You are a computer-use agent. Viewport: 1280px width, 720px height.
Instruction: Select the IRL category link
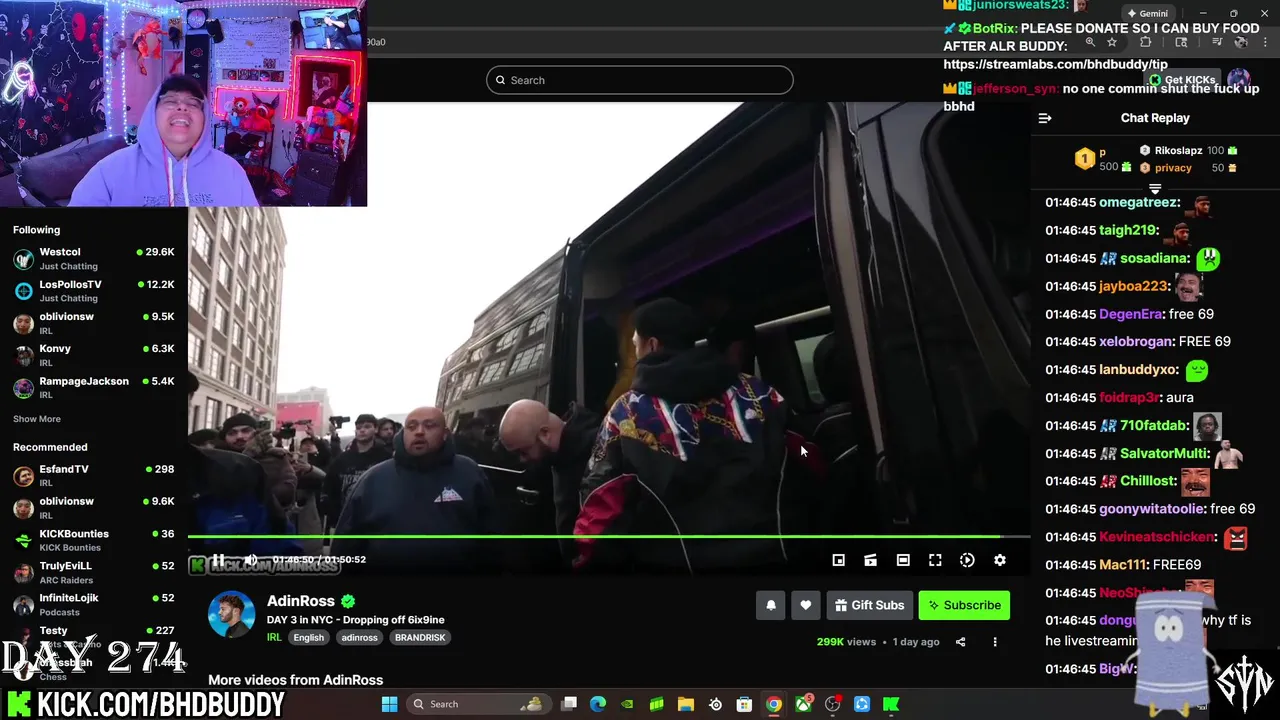[x=274, y=637]
